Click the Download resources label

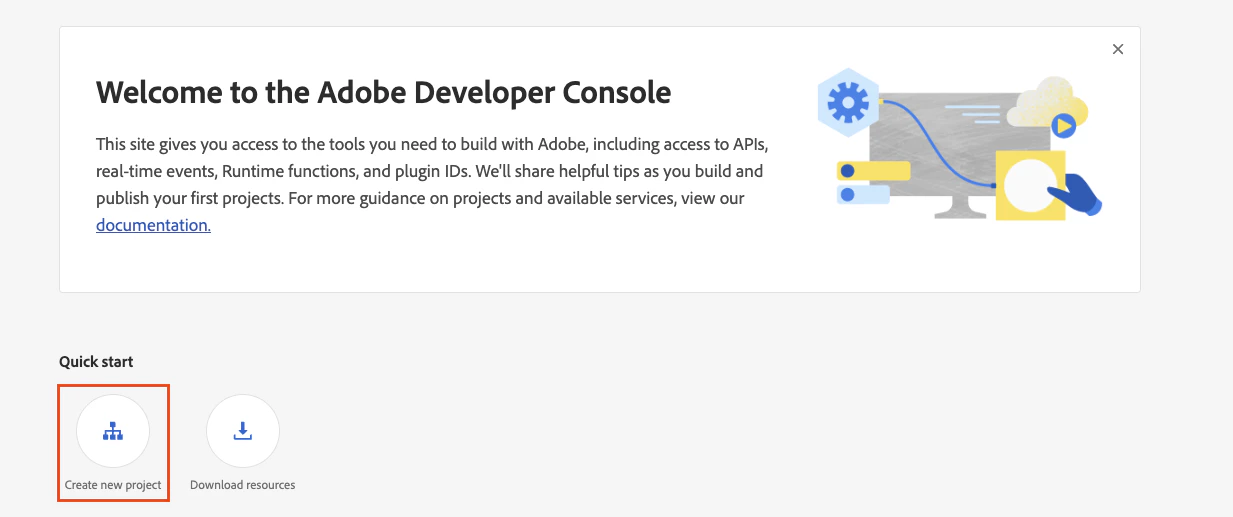click(x=243, y=485)
